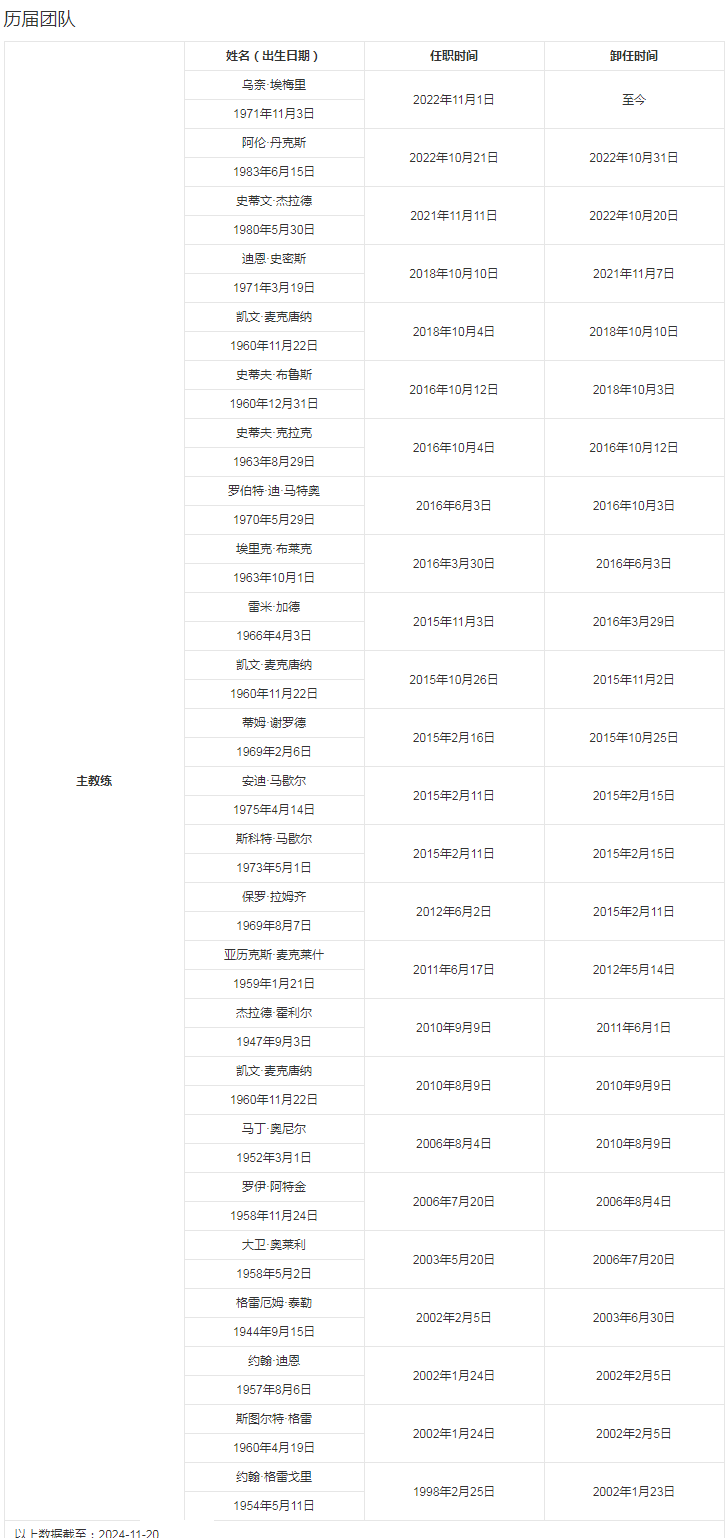The height and width of the screenshot is (1538, 727).
Task: Open the 罗伯特·迪·马特奥 entry
Action: pyautogui.click(x=274, y=491)
